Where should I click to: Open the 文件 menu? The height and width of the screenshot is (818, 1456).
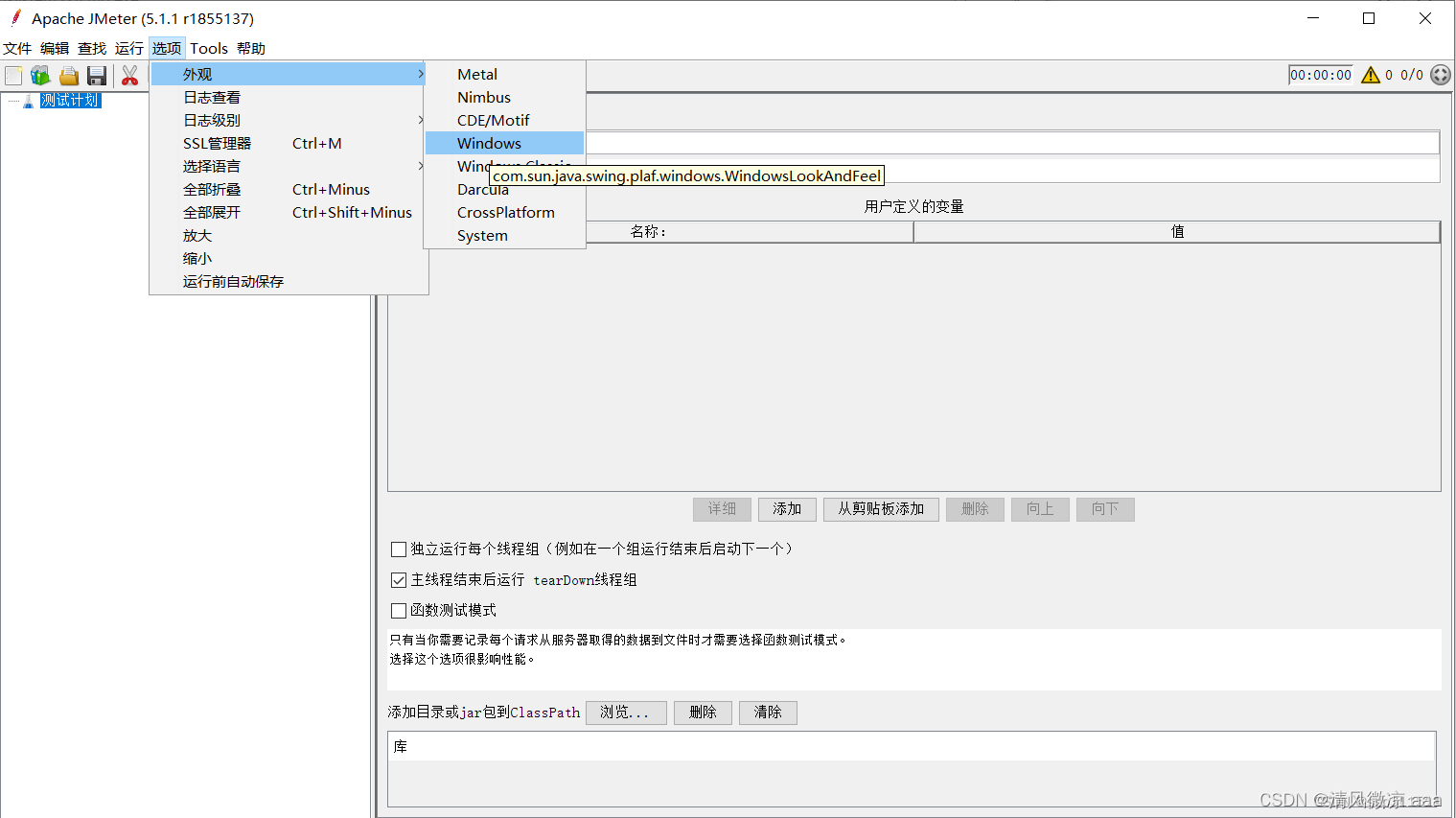pyautogui.click(x=17, y=48)
